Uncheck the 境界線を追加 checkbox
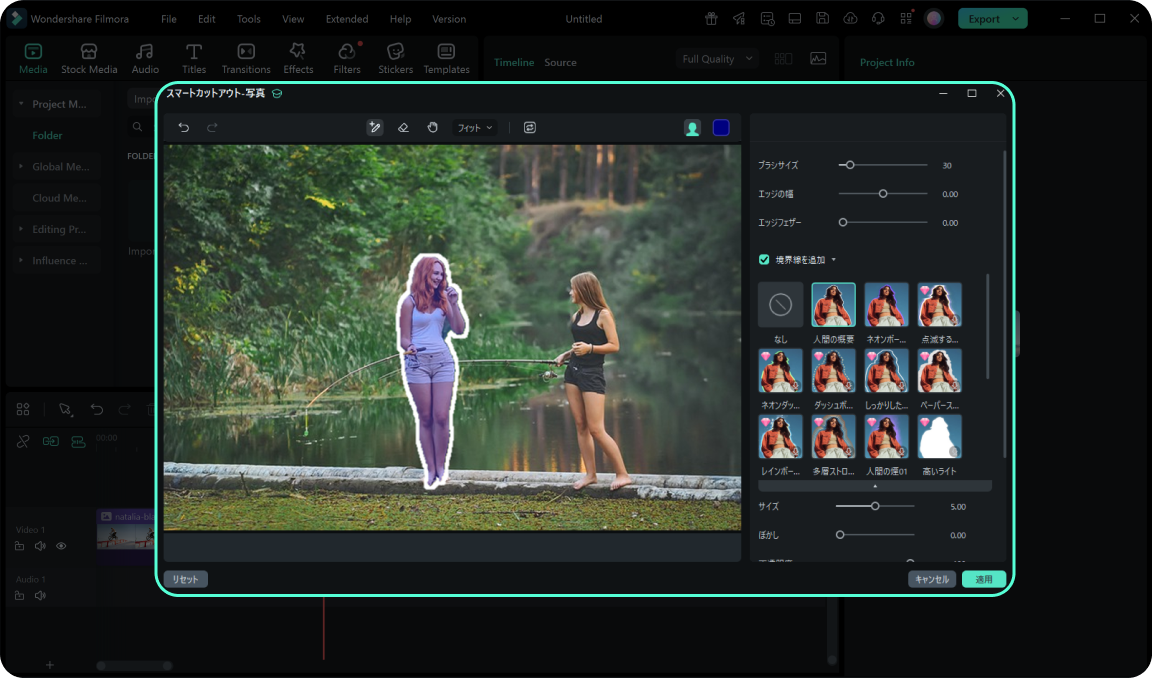1152x678 pixels. point(765,260)
